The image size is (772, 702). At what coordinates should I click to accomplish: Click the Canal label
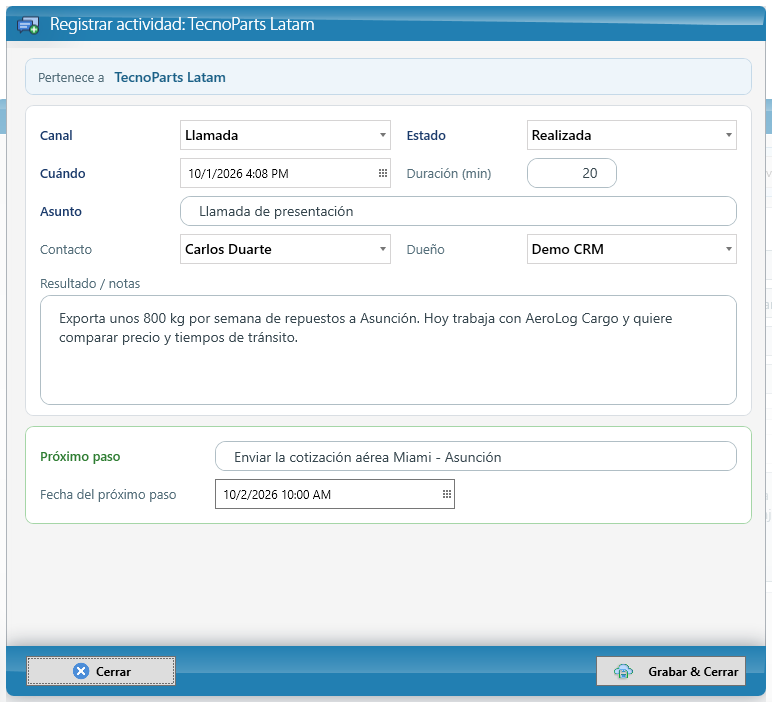click(56, 135)
